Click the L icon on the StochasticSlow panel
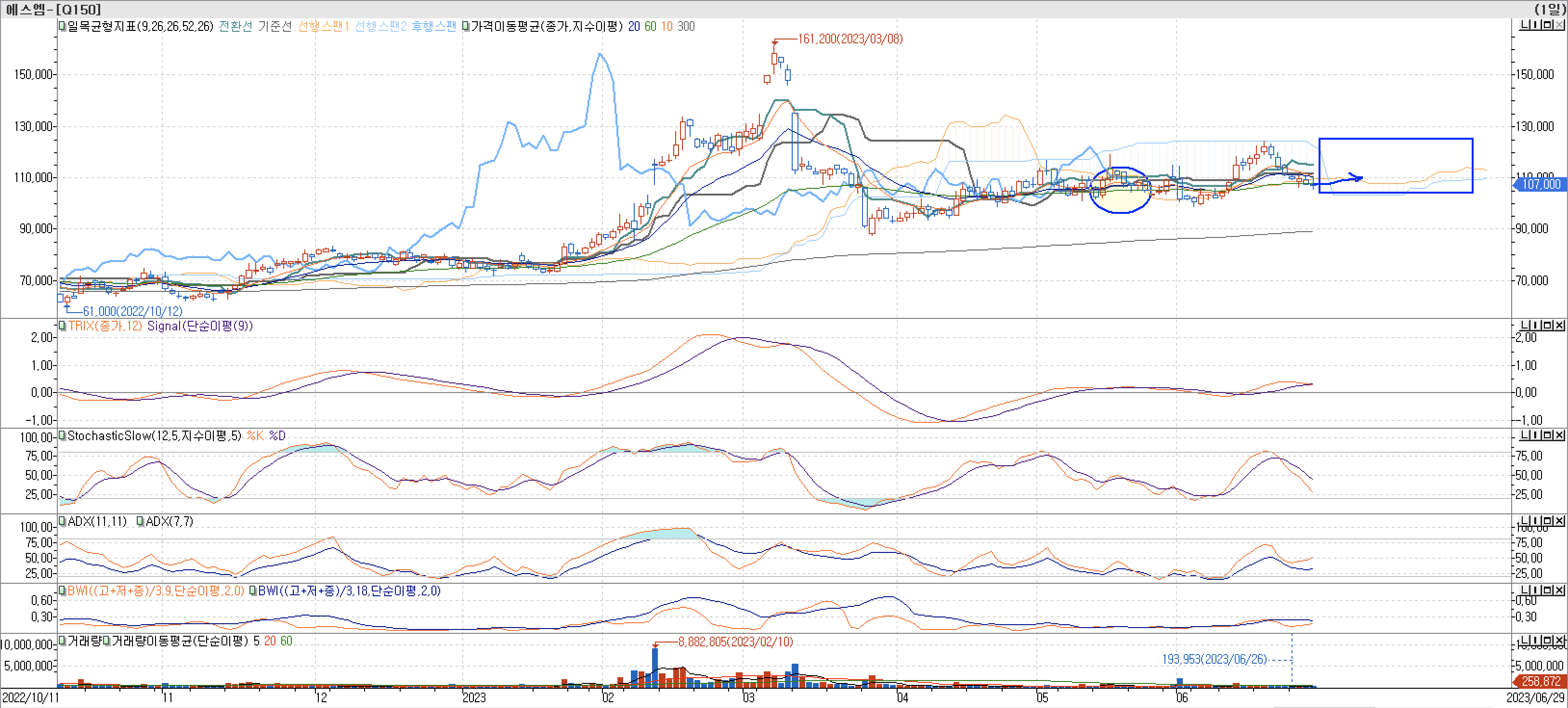Image resolution: width=1568 pixels, height=708 pixels. click(1525, 434)
